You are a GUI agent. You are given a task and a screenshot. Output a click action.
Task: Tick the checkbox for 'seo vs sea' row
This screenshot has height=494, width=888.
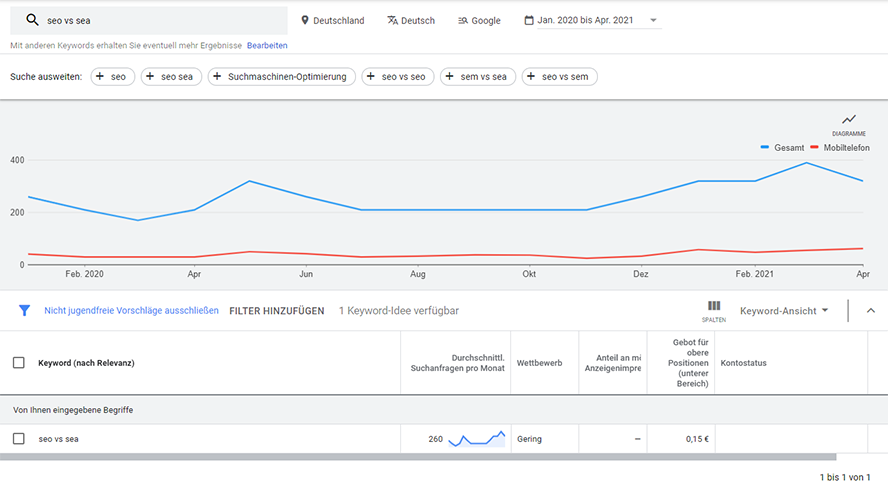coord(19,438)
